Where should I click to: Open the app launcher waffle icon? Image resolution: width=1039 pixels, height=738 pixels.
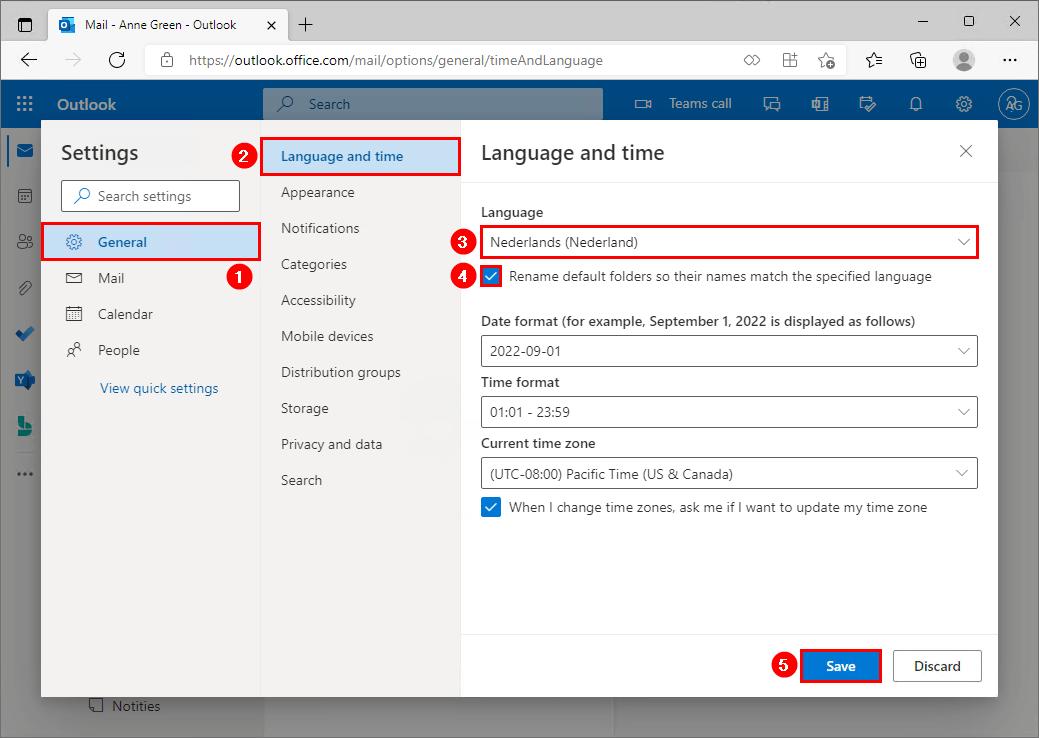tap(22, 103)
